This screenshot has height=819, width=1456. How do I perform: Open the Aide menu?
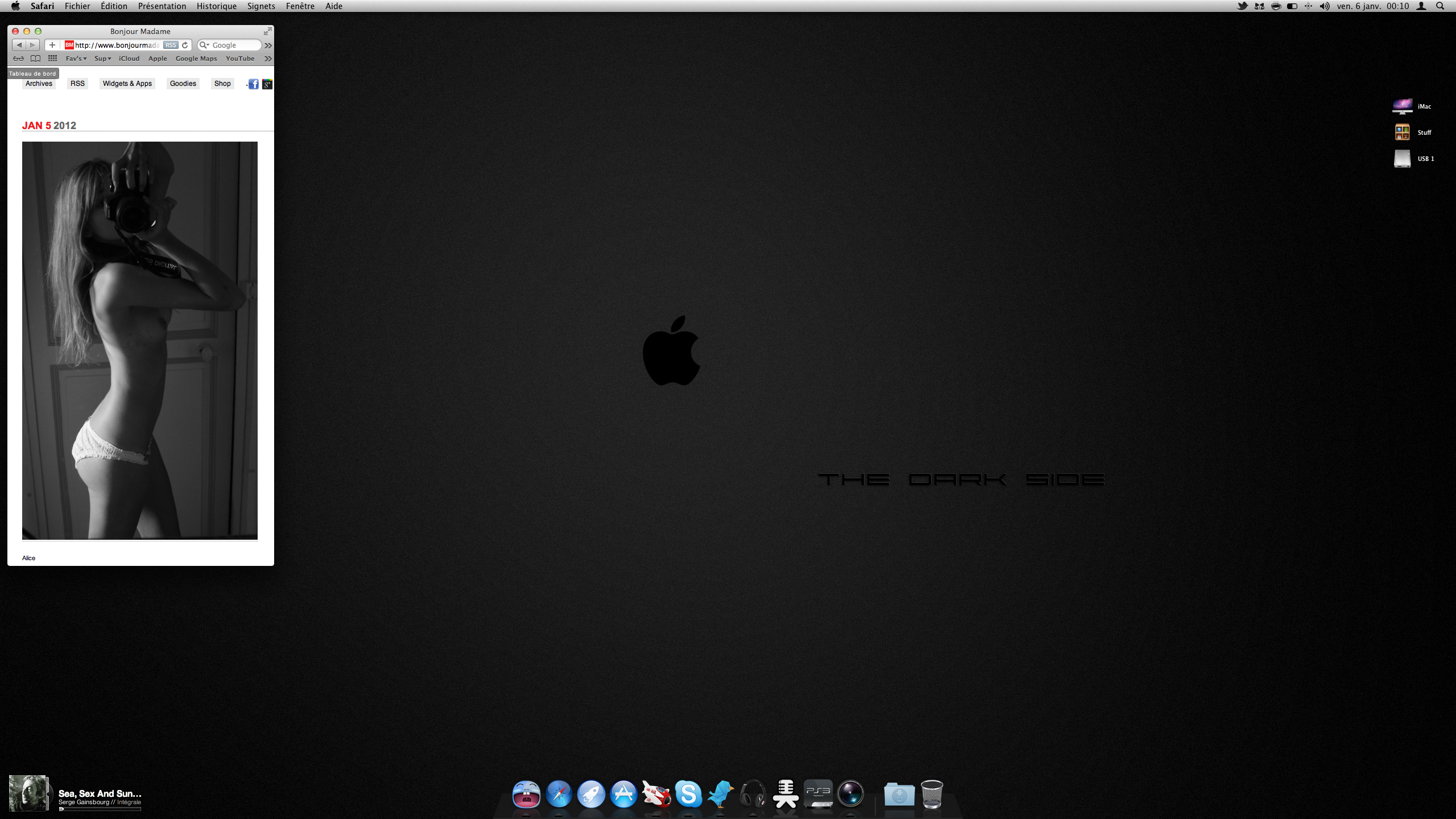pyautogui.click(x=334, y=6)
